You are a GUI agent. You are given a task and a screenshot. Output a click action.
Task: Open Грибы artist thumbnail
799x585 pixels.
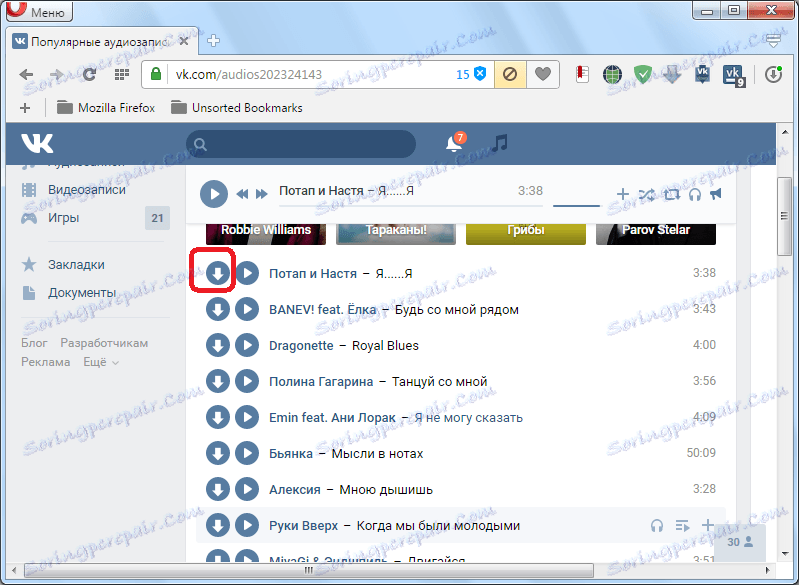pos(526,234)
